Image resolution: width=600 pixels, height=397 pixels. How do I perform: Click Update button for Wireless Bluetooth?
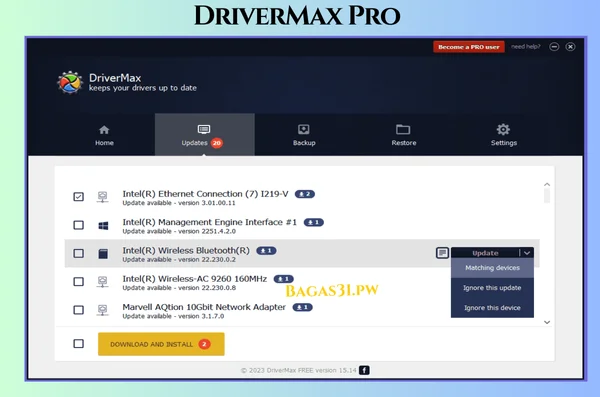485,253
